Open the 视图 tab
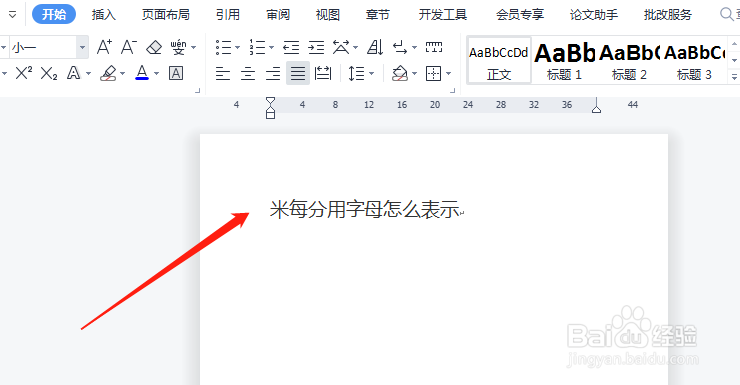 click(x=328, y=15)
